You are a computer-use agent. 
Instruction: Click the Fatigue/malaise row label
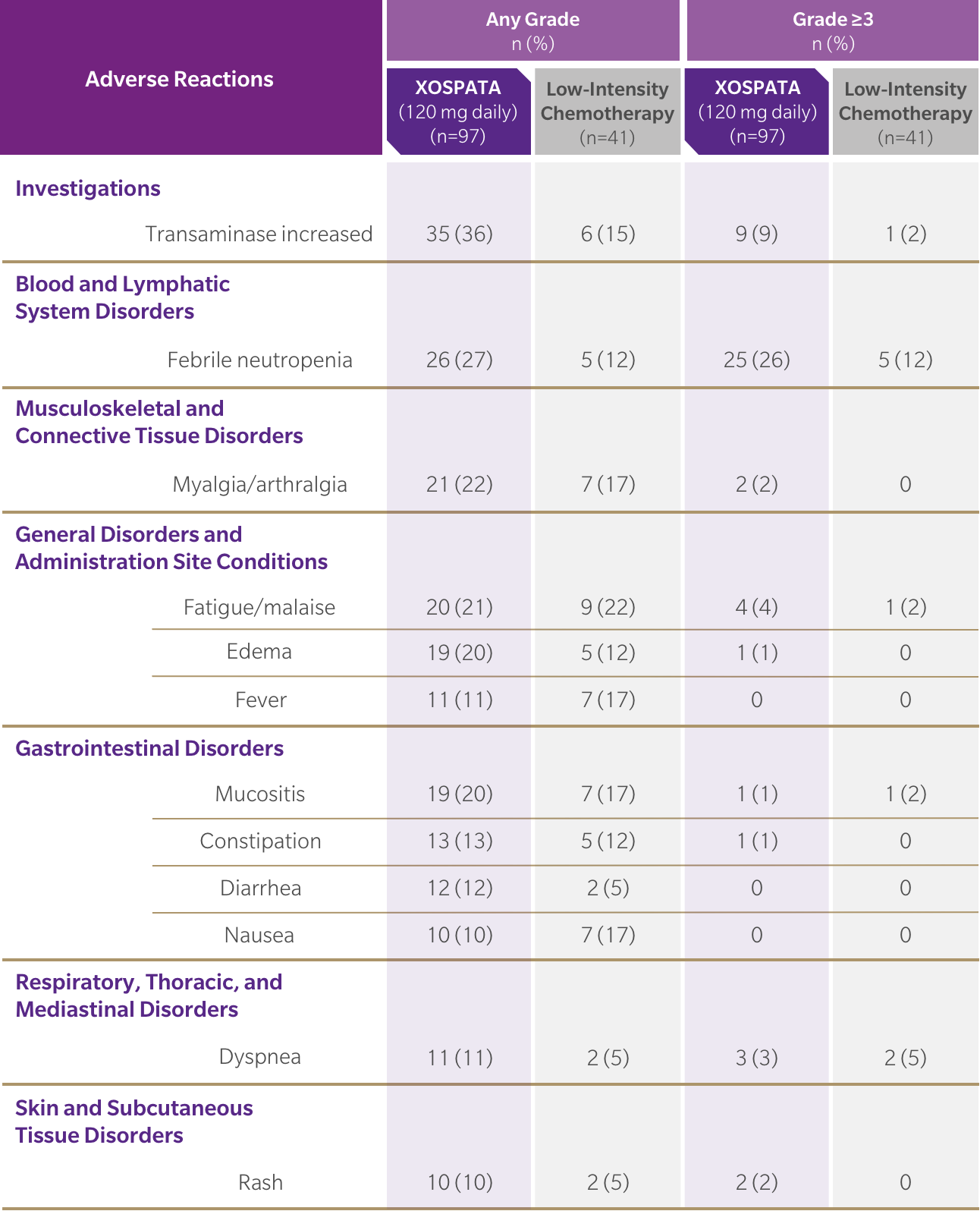(259, 607)
